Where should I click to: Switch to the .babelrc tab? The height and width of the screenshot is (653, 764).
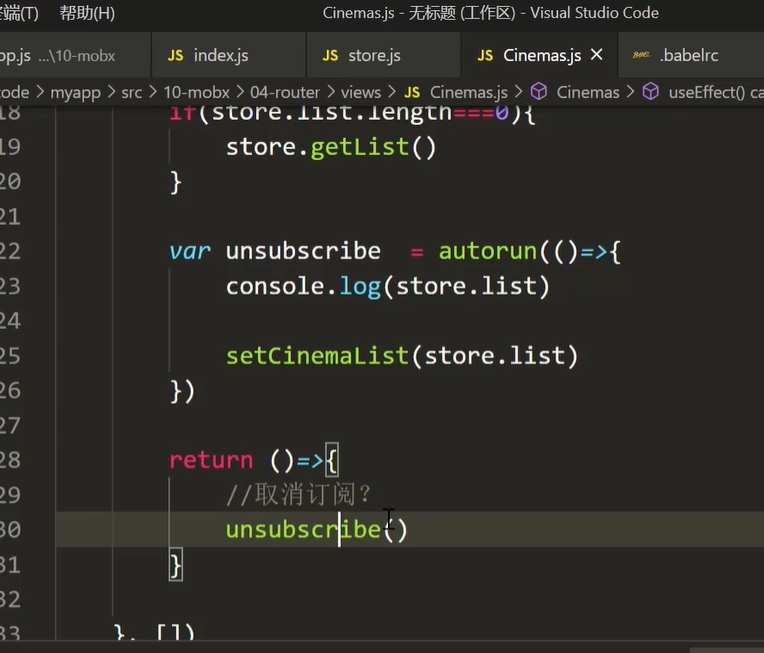coord(689,56)
